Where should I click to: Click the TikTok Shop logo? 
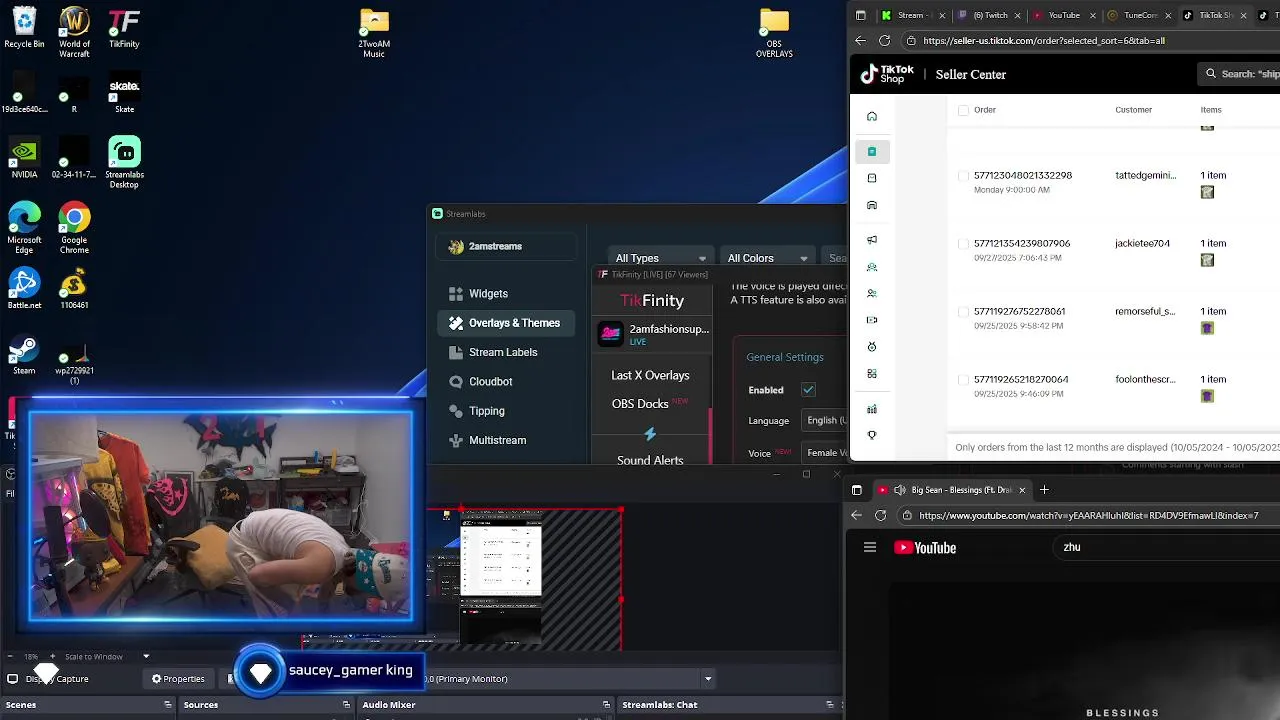pyautogui.click(x=887, y=74)
